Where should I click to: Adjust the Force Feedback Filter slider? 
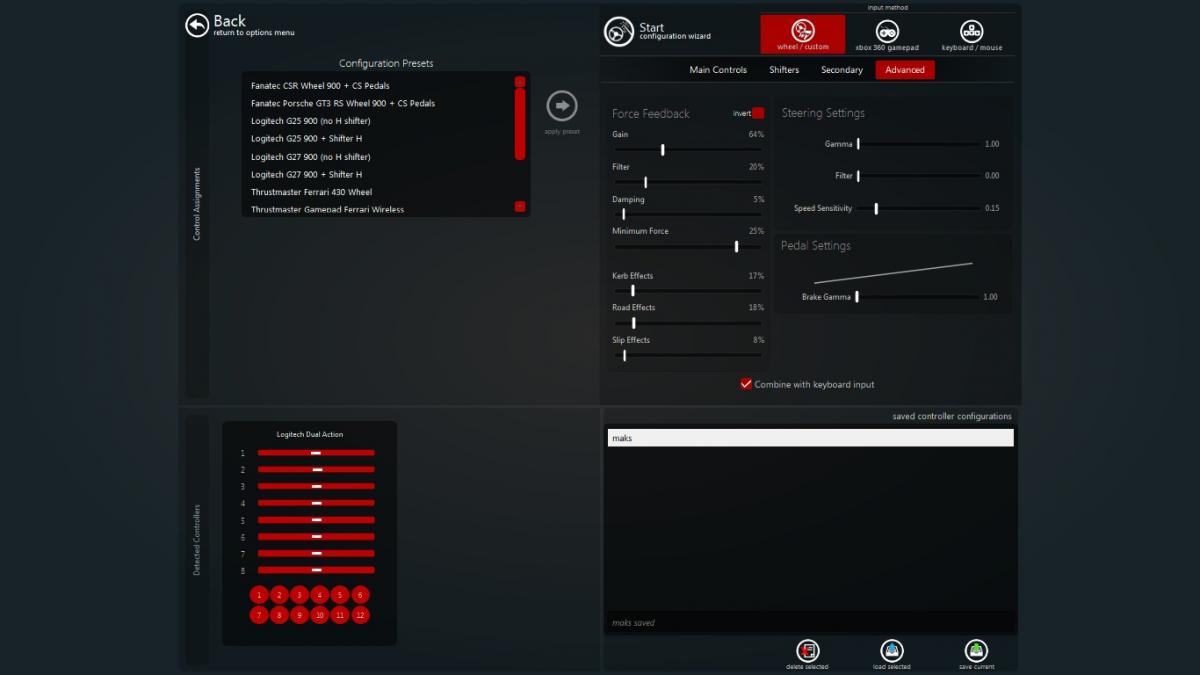(x=688, y=182)
